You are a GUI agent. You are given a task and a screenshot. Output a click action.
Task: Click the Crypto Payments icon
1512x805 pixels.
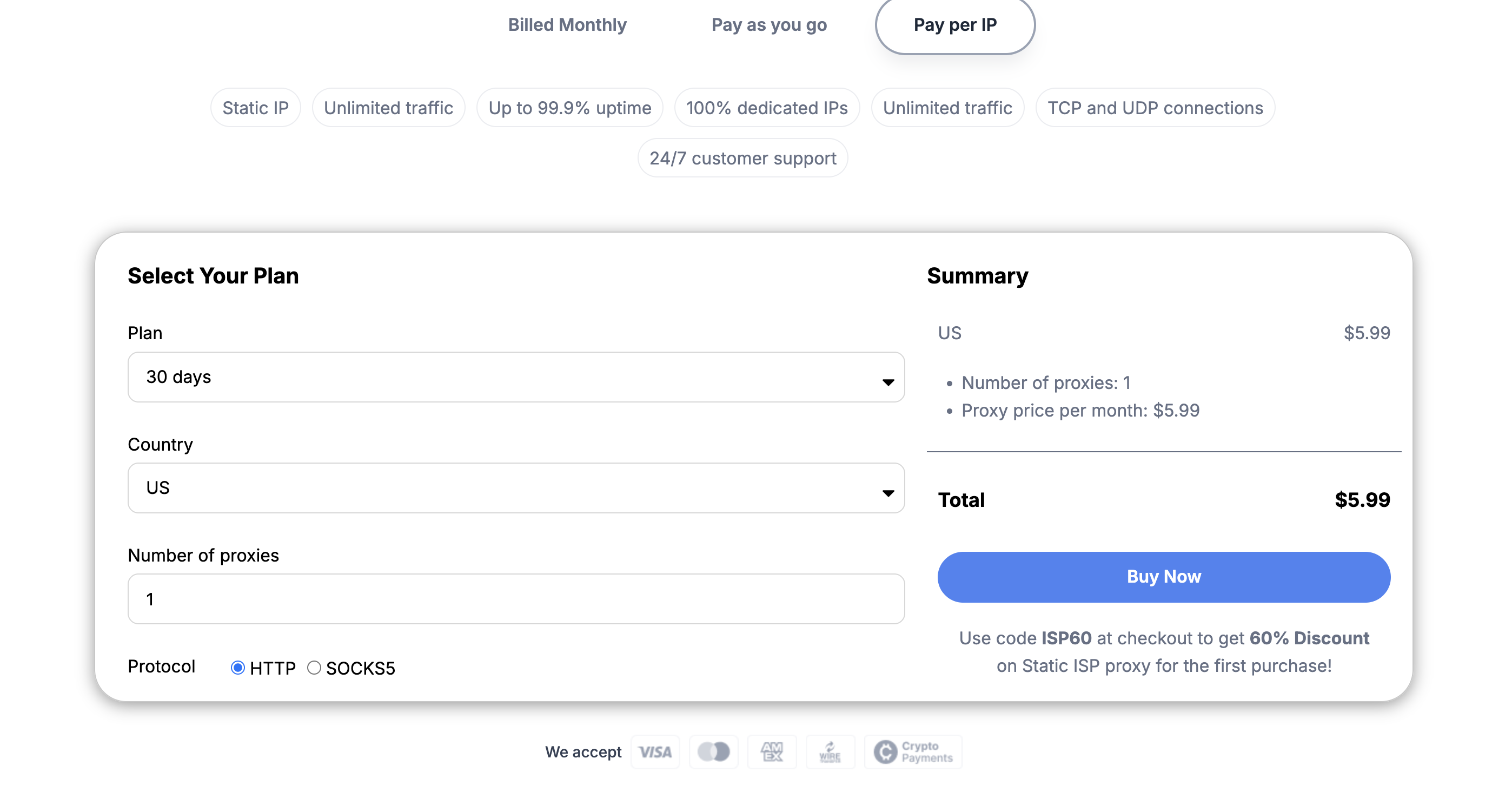click(x=913, y=751)
